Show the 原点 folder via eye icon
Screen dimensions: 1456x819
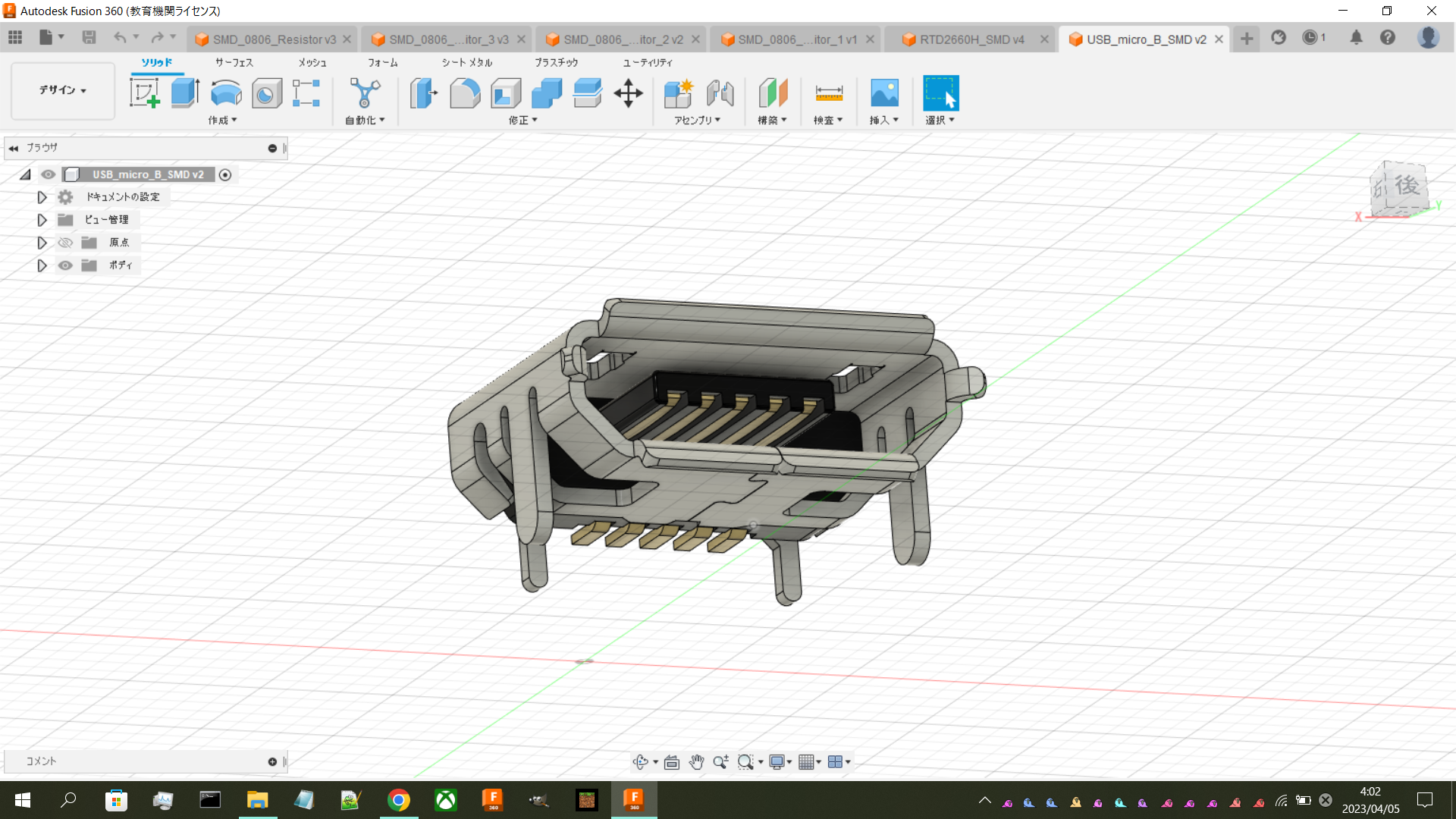point(66,243)
